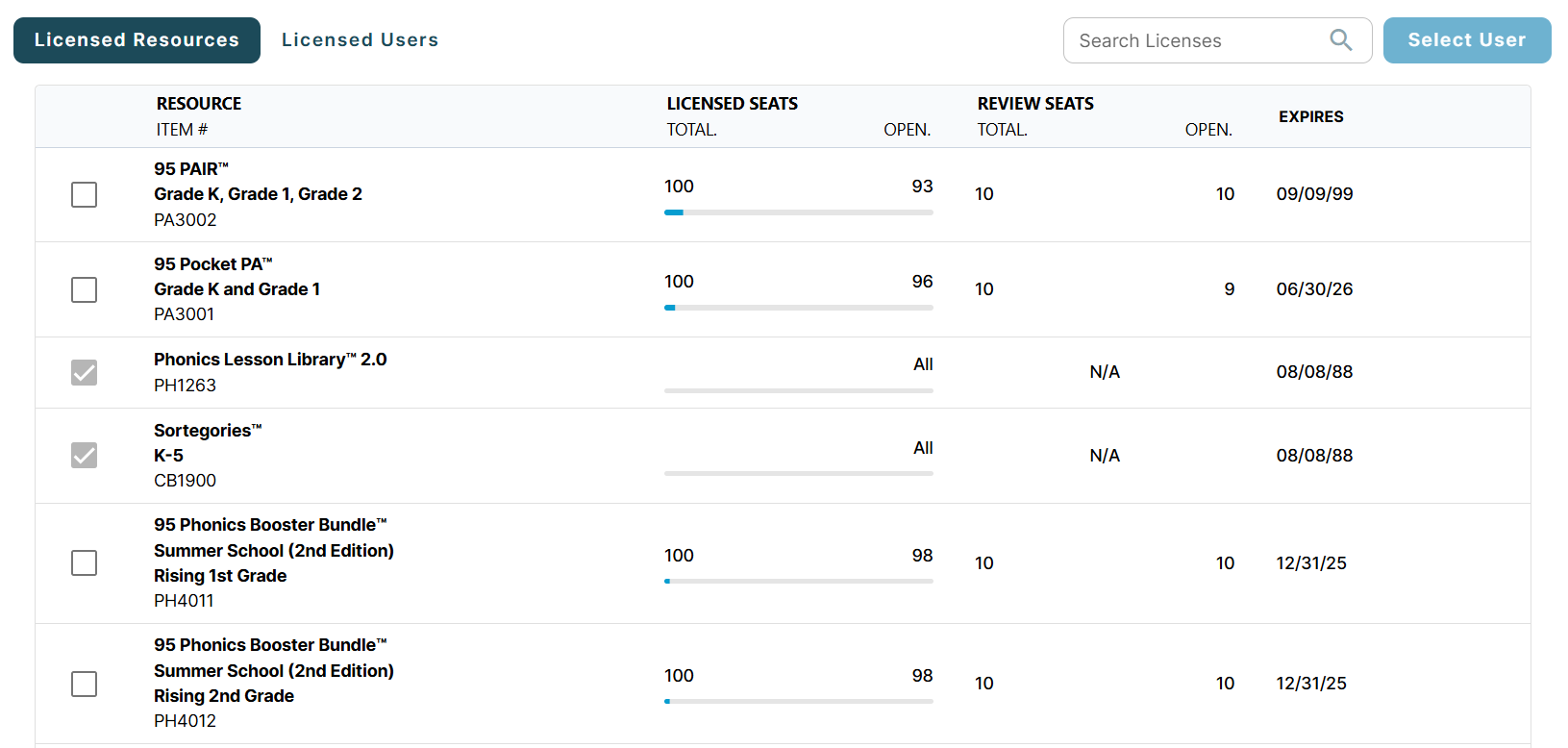
Task: Check the Rising 1st Grade PH4011 box
Action: 85,563
